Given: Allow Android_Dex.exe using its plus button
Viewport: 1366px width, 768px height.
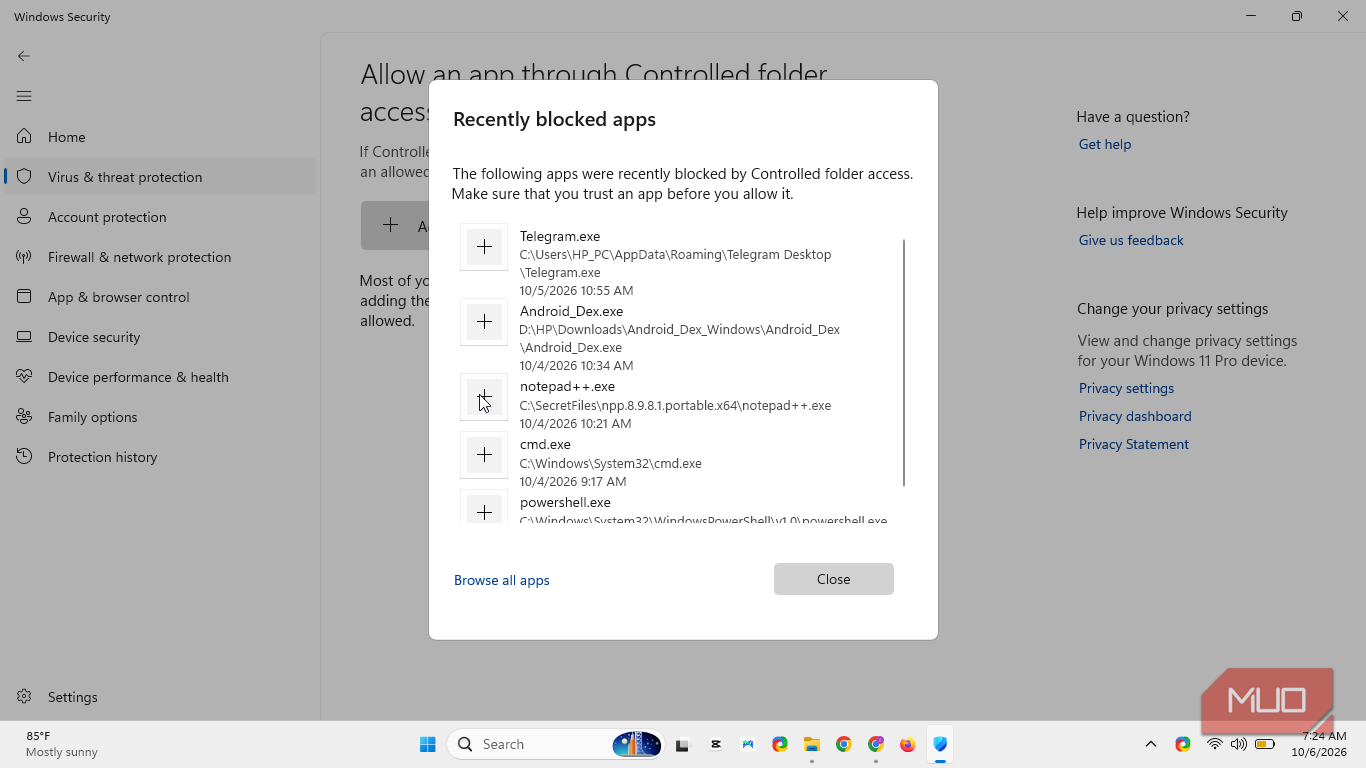Looking at the screenshot, I should [x=484, y=322].
